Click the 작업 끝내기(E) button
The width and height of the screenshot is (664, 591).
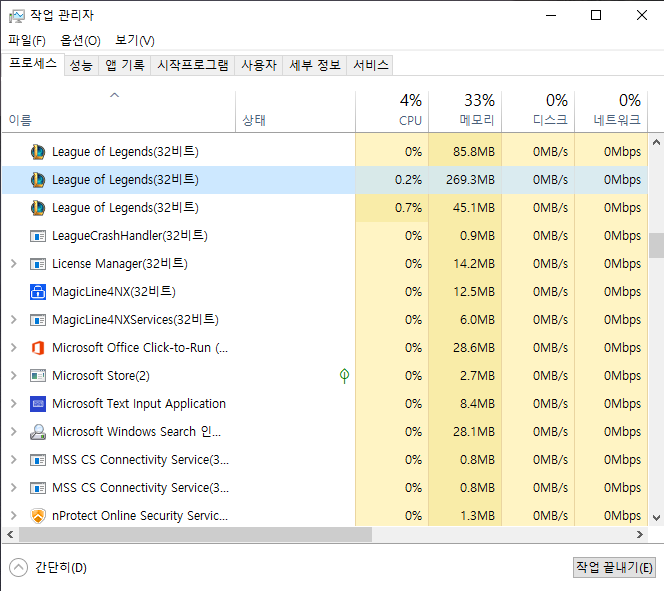pos(614,567)
